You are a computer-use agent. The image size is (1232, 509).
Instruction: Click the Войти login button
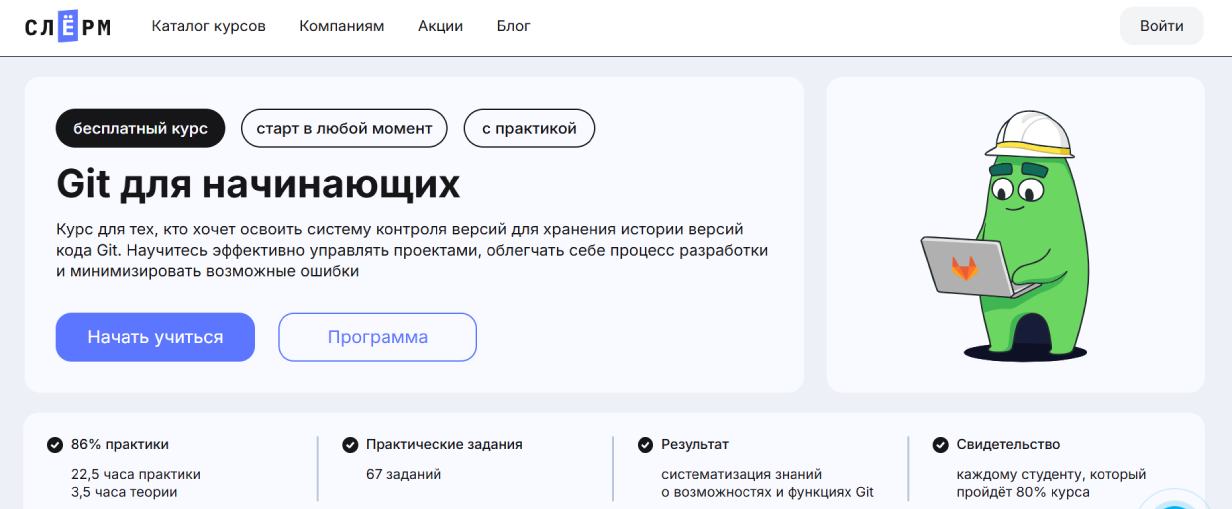pos(1162,26)
